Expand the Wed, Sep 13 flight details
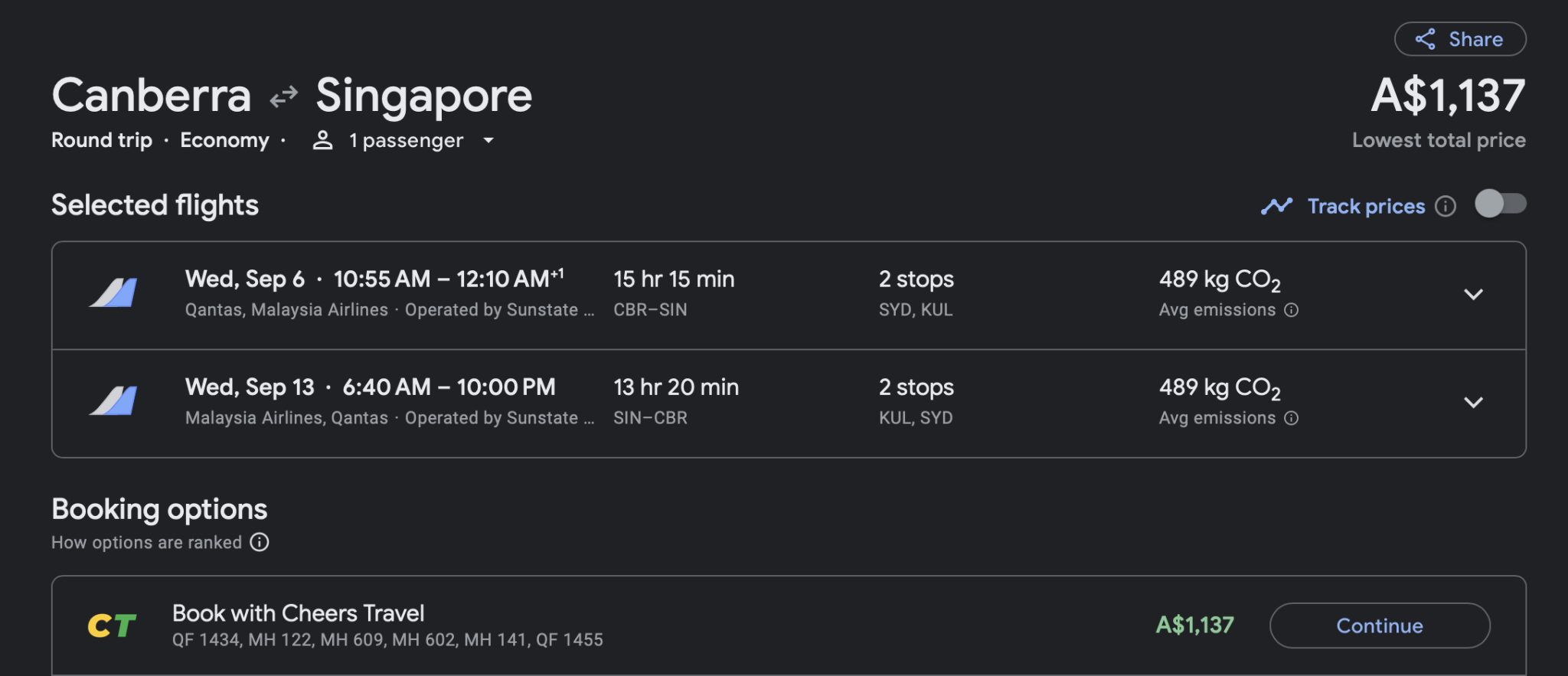The width and height of the screenshot is (1568, 676). 1473,403
